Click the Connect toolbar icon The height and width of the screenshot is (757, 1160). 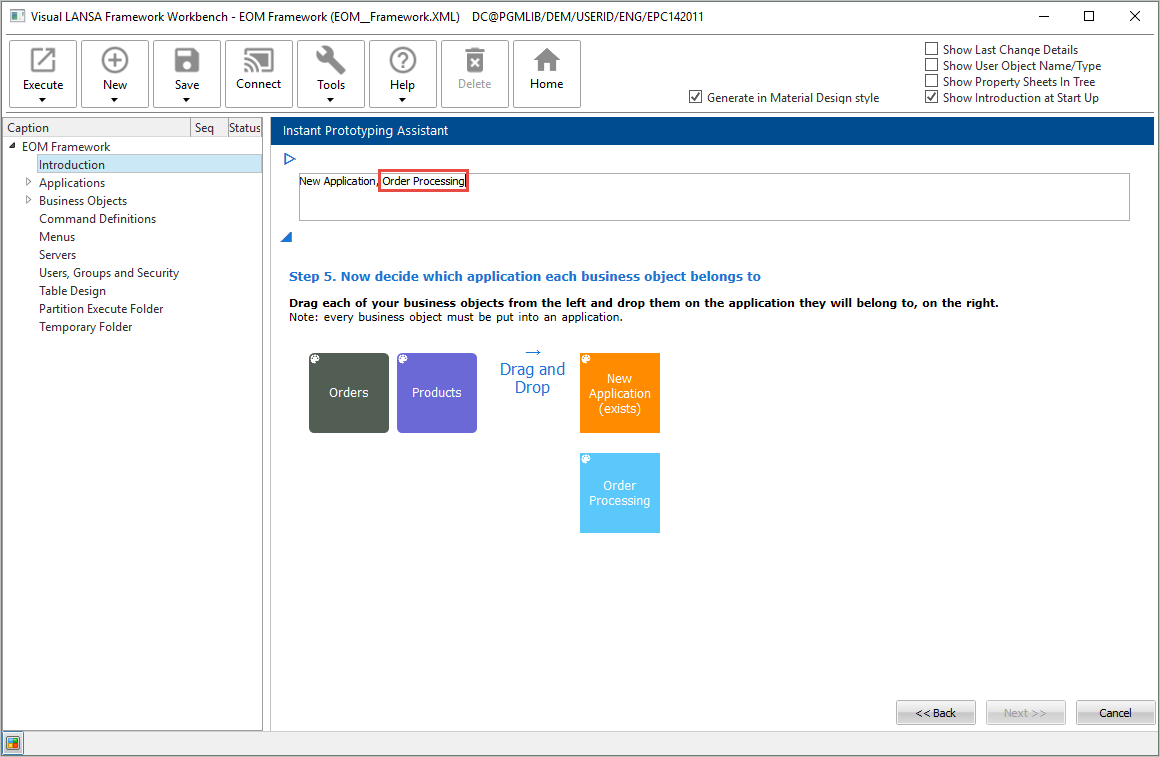pos(259,62)
